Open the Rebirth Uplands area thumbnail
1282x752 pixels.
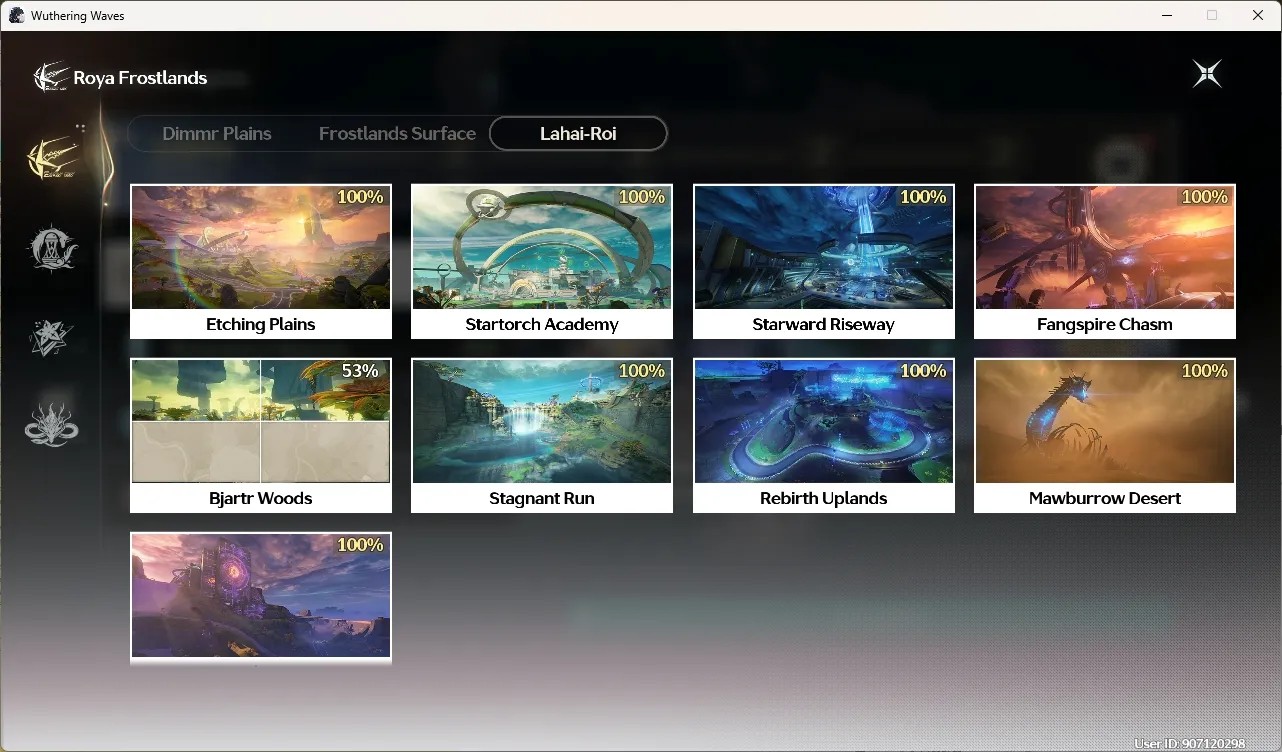pyautogui.click(x=824, y=421)
